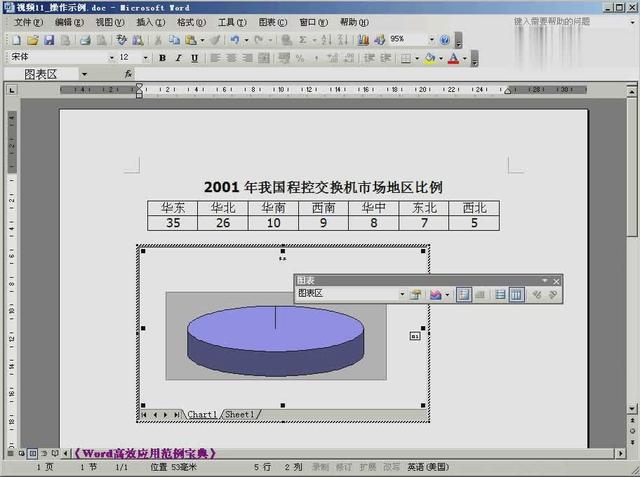Click the tab stop selector on ruler
Screen dimensions: 640x477
(x=12, y=90)
